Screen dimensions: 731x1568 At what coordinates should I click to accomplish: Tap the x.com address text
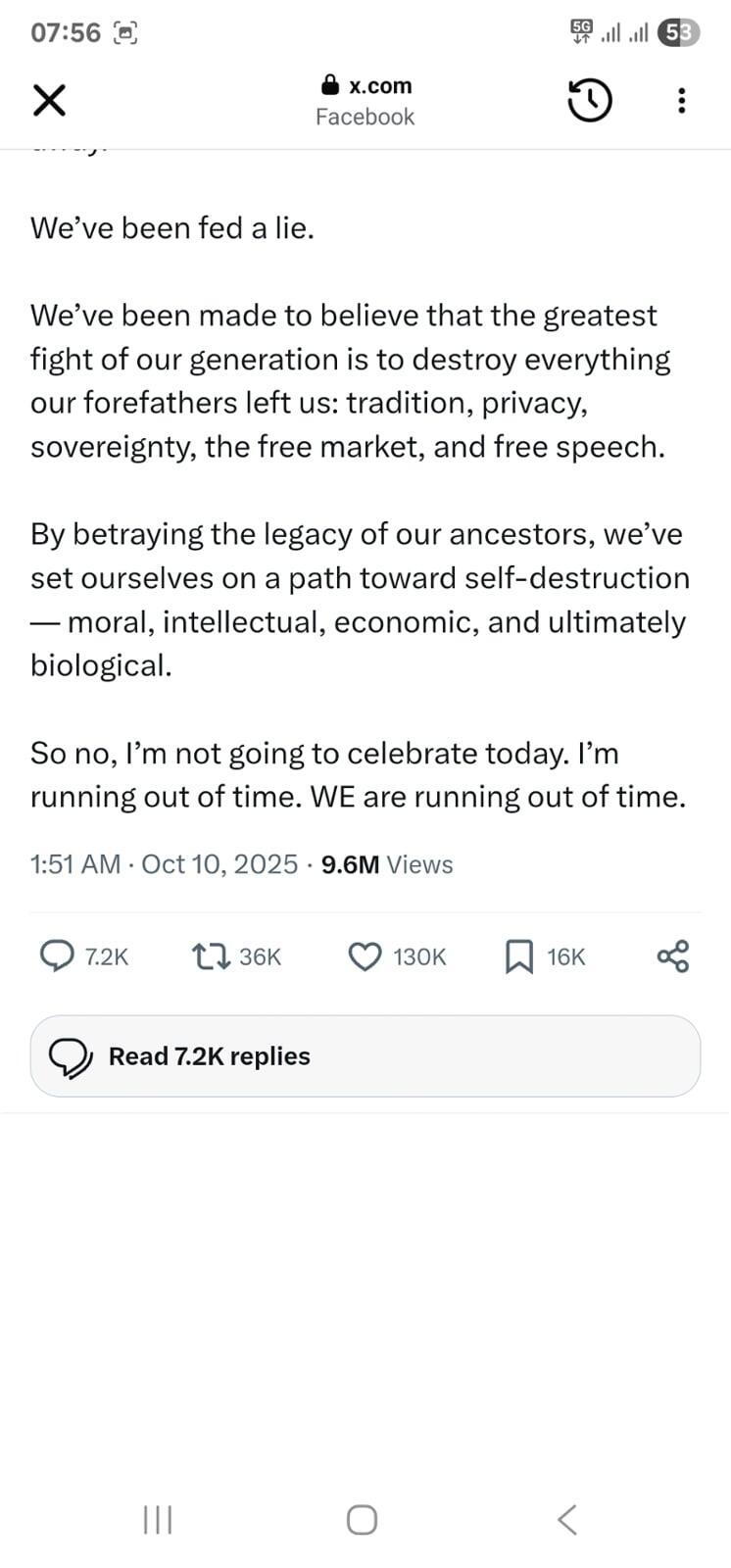pyautogui.click(x=380, y=85)
